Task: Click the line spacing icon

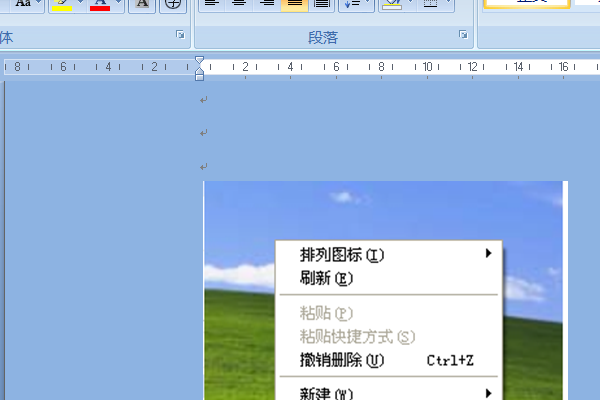Action: coord(352,4)
